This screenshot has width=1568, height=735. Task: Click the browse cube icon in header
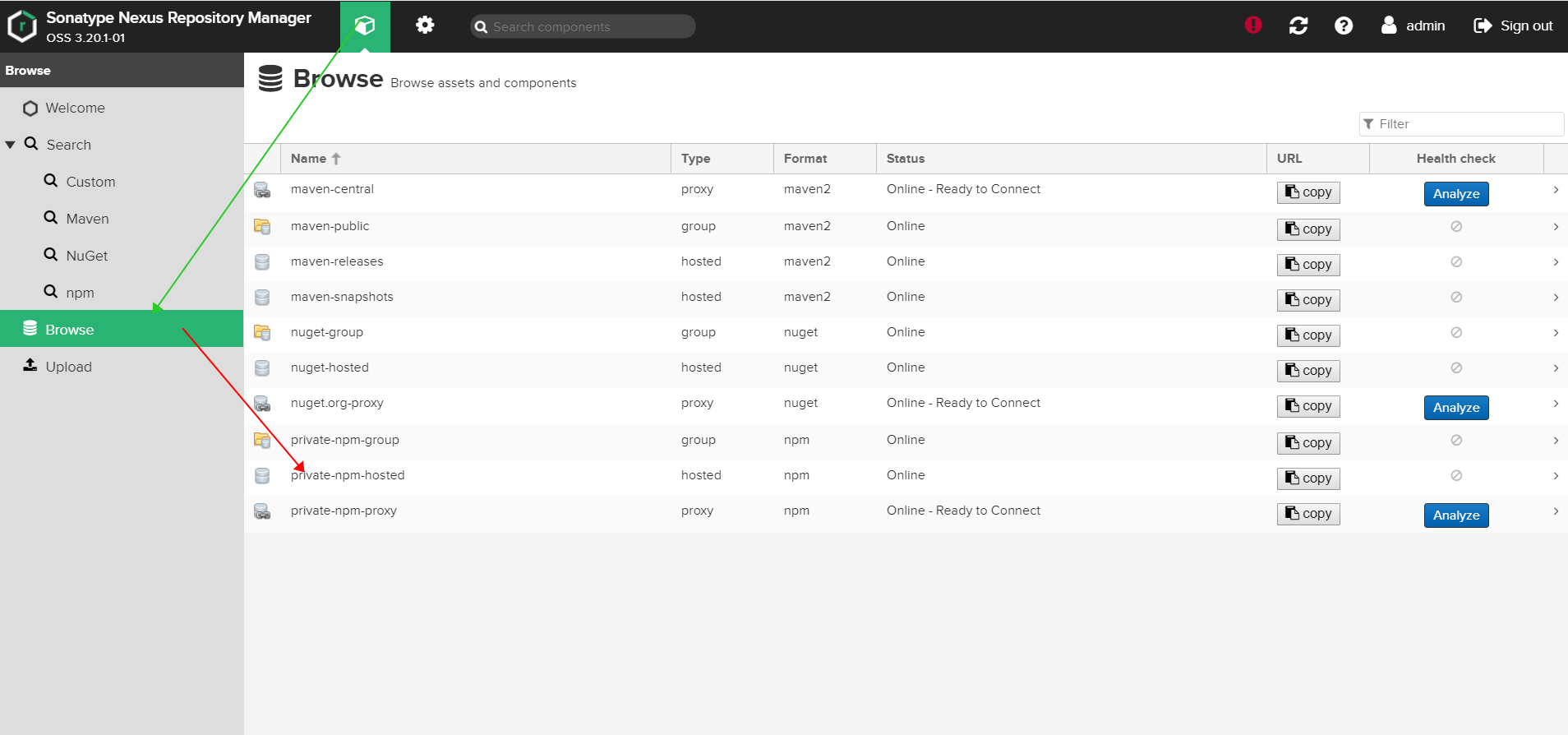pos(365,26)
